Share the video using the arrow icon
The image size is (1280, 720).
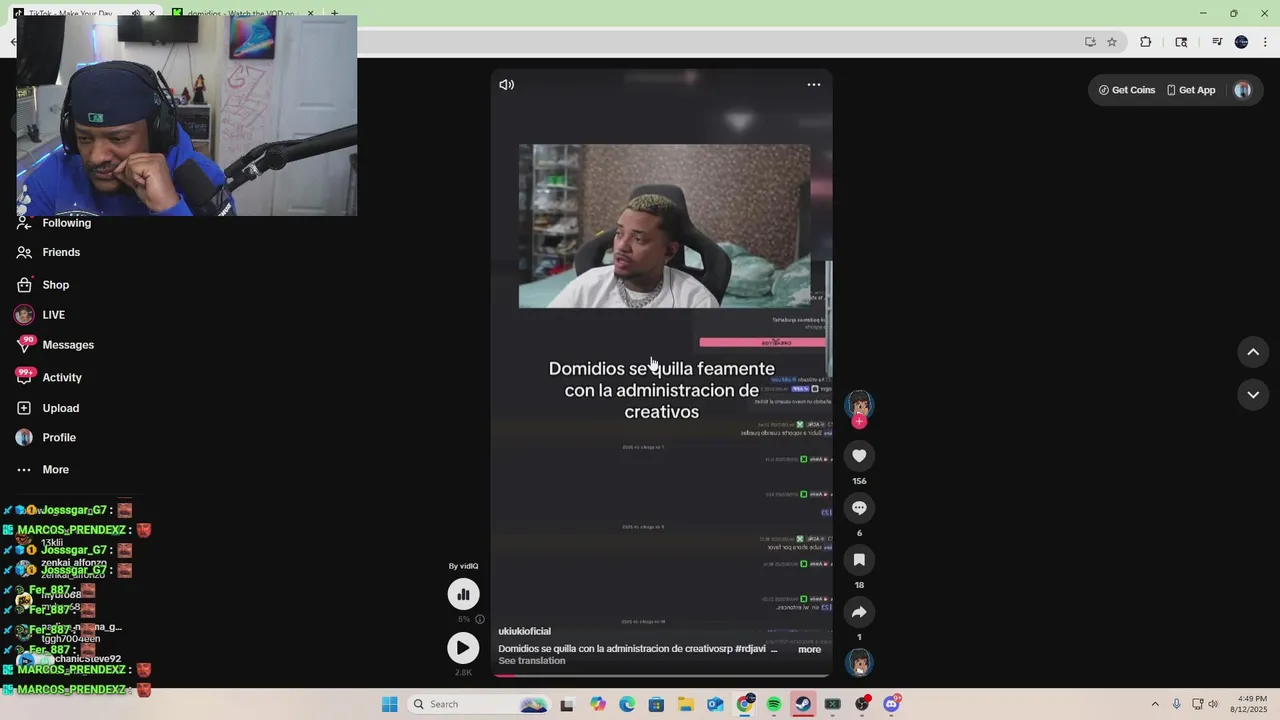tap(859, 612)
